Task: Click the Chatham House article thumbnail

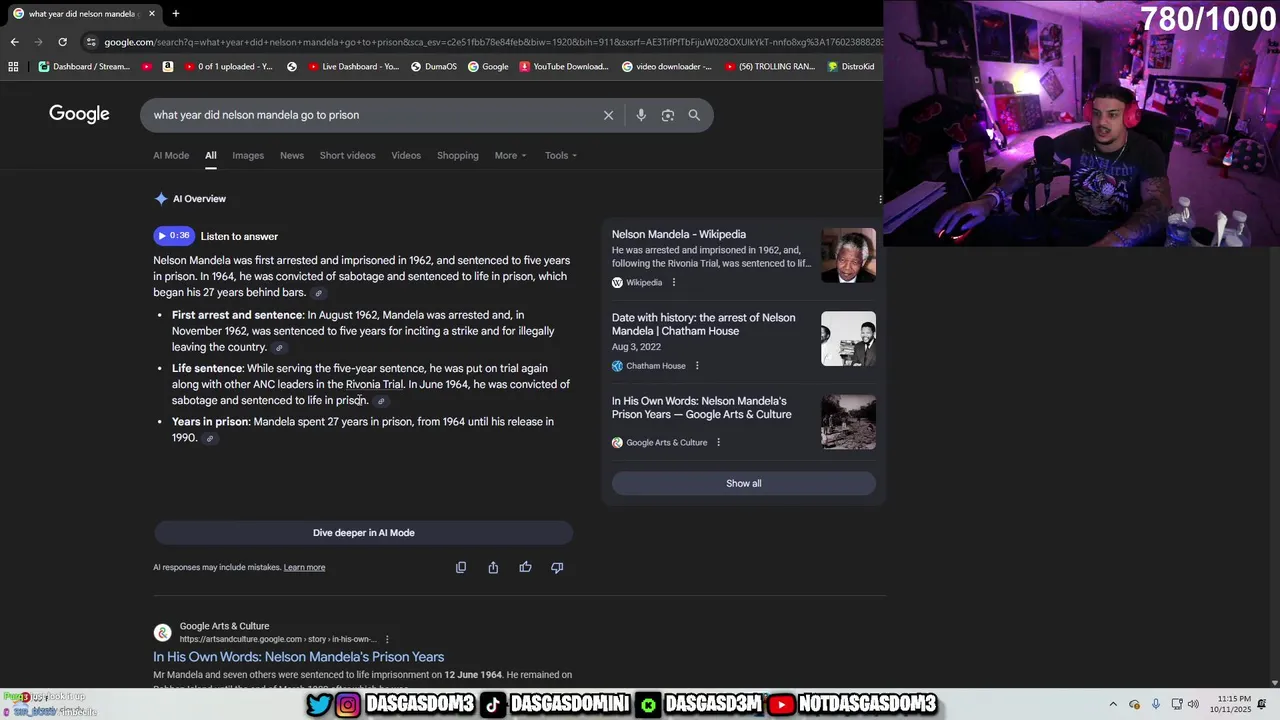Action: (848, 339)
